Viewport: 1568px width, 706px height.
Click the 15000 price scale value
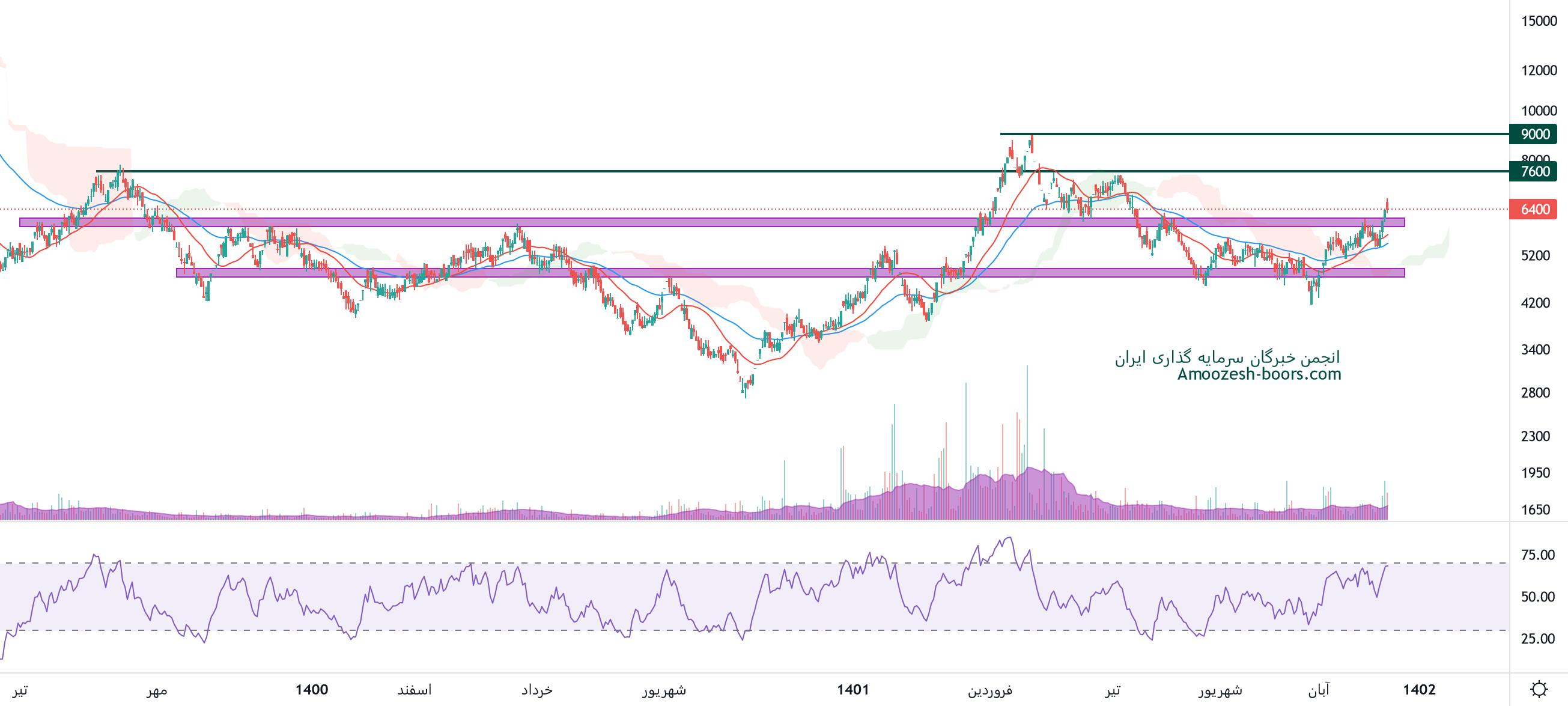[1539, 21]
